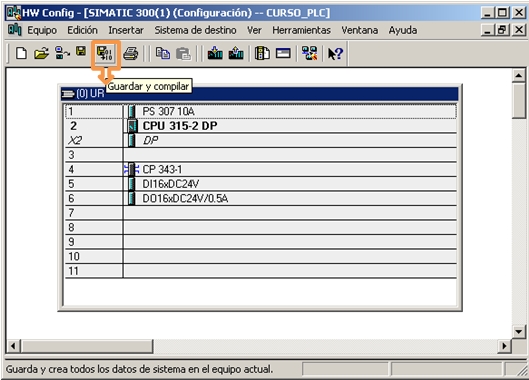Open the Sistema de destino menu
The width and height of the screenshot is (529, 380).
coord(195,30)
